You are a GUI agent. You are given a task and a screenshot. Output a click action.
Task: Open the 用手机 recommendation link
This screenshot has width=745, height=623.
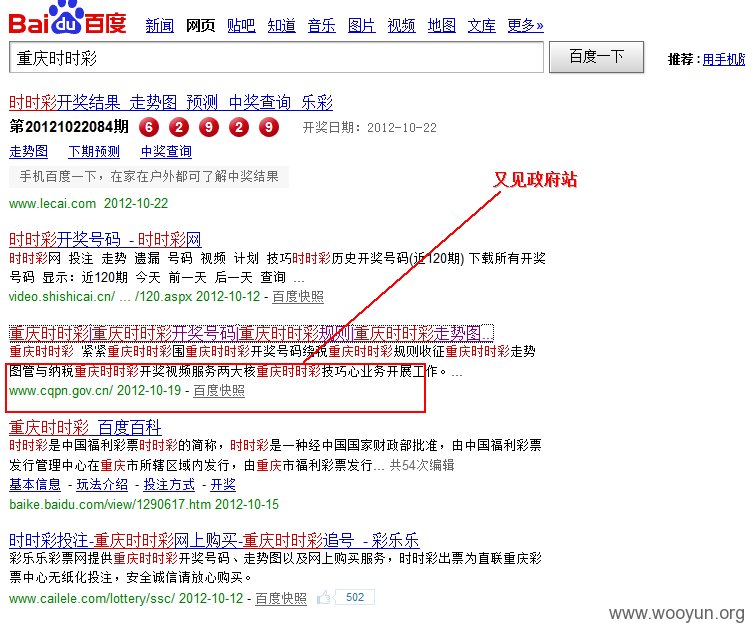(x=724, y=59)
